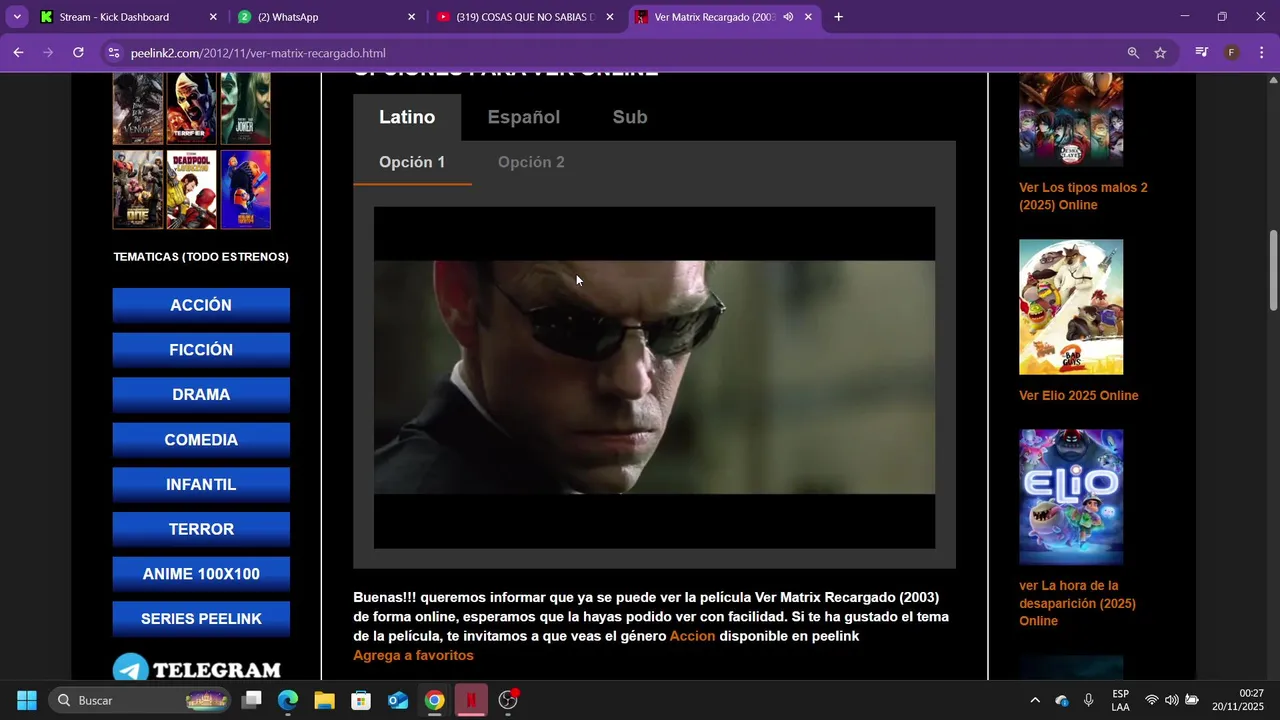Choose Opción 1 player source
This screenshot has width=1280, height=720.
[412, 162]
